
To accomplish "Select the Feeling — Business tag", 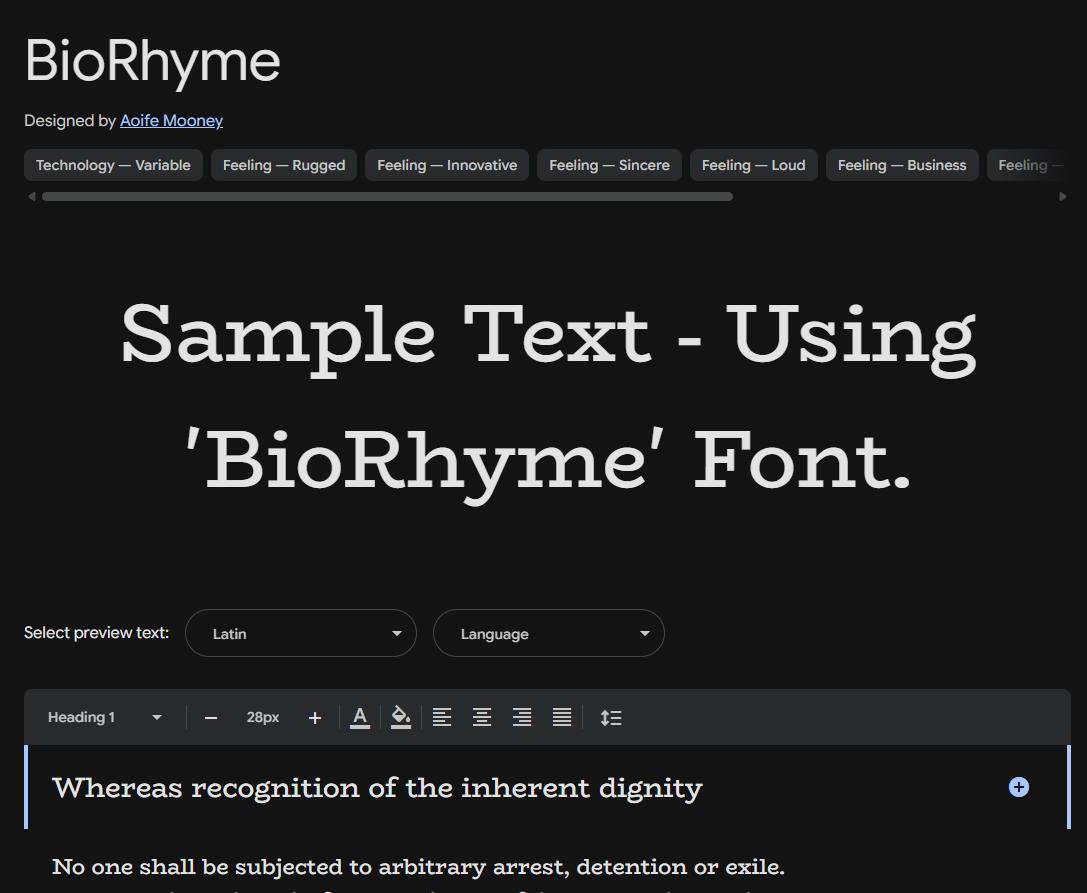I will pyautogui.click(x=902, y=165).
